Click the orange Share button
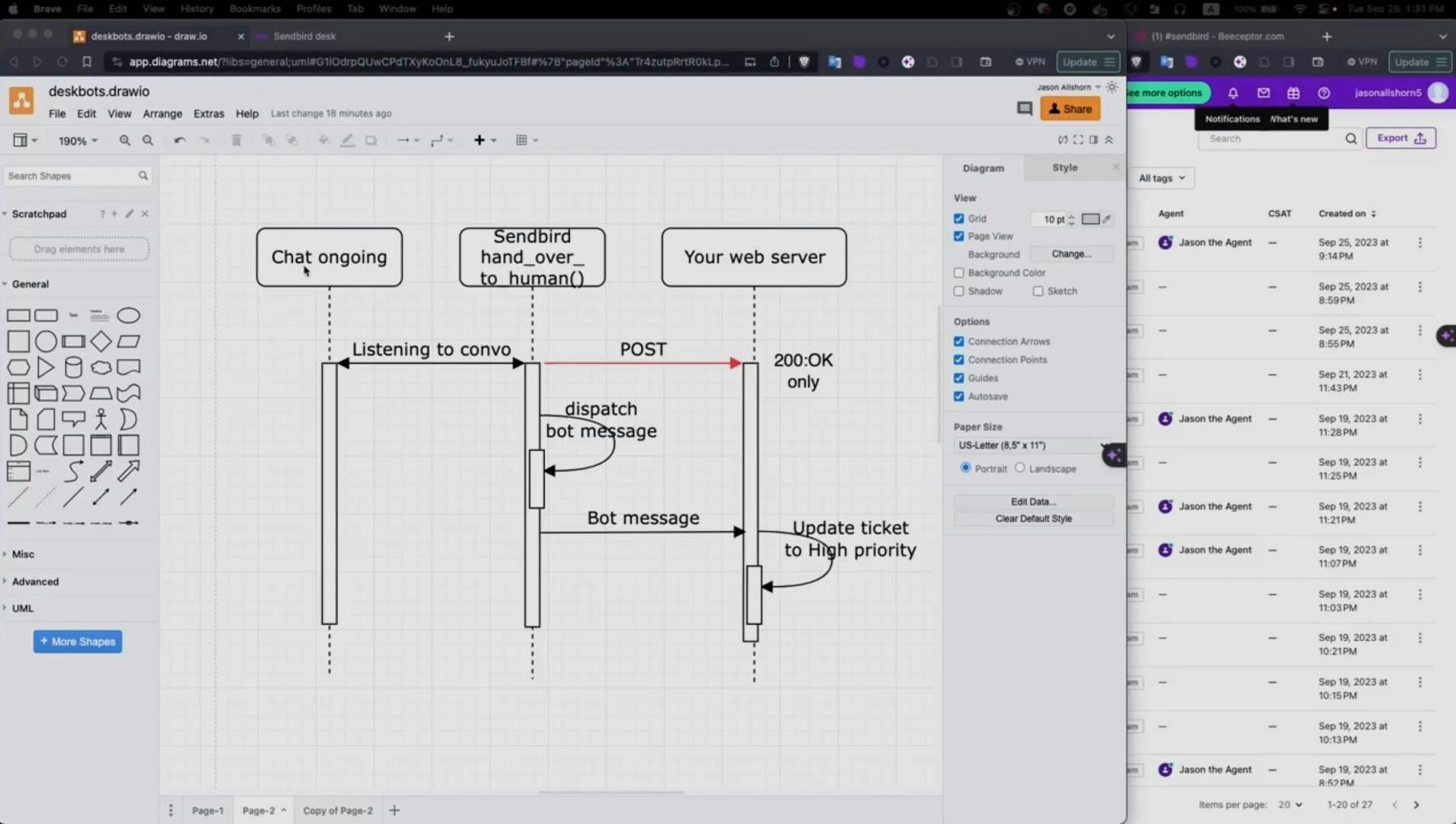The width and height of the screenshot is (1456, 824). [1070, 109]
